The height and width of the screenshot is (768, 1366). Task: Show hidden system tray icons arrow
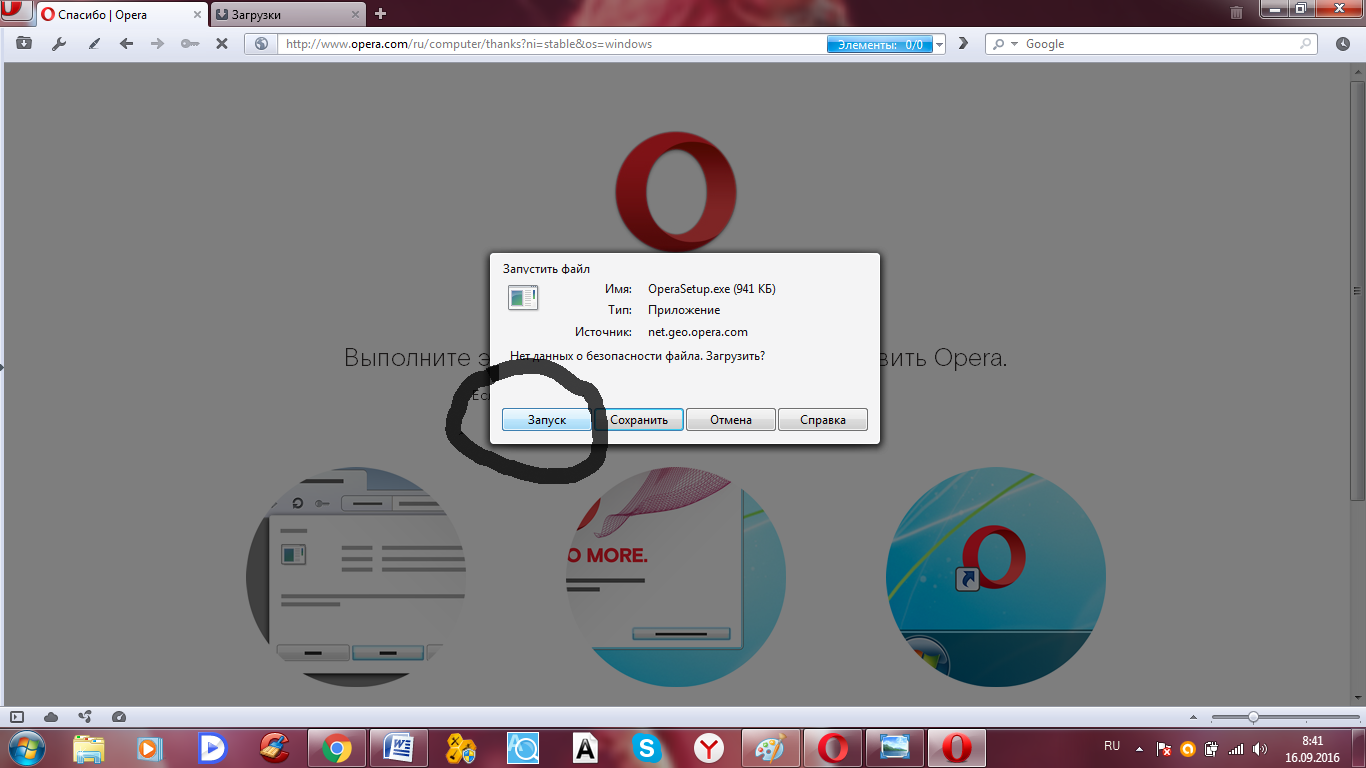(1139, 748)
